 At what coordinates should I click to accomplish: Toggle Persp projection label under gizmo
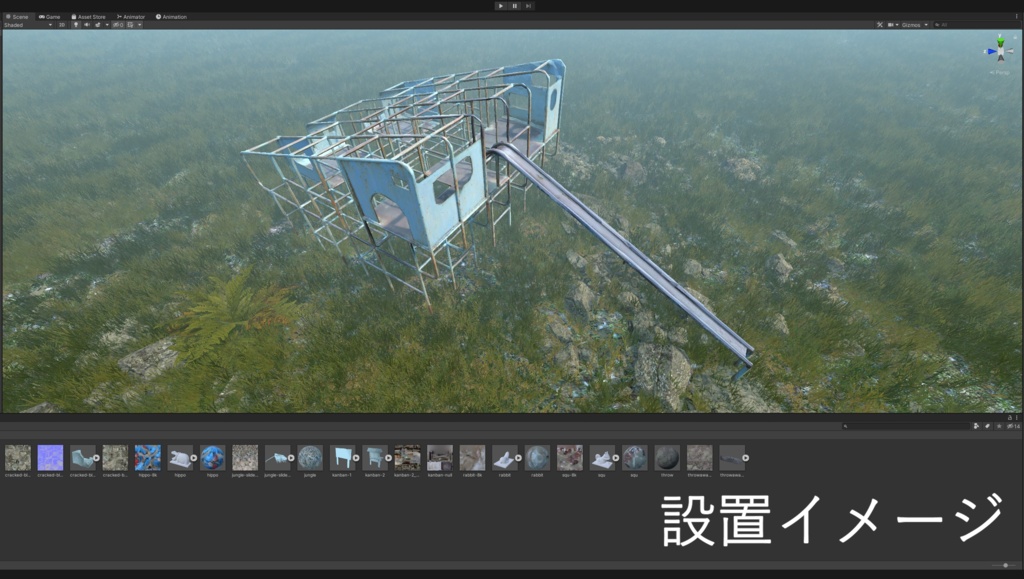pos(1000,72)
